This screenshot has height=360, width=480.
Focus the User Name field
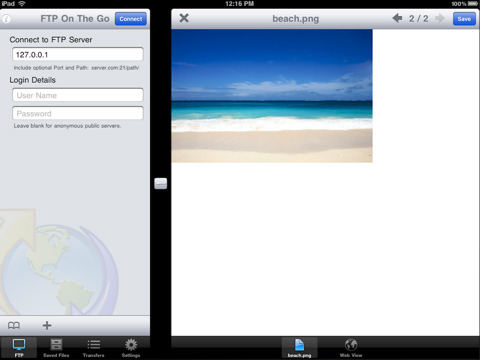[78, 95]
